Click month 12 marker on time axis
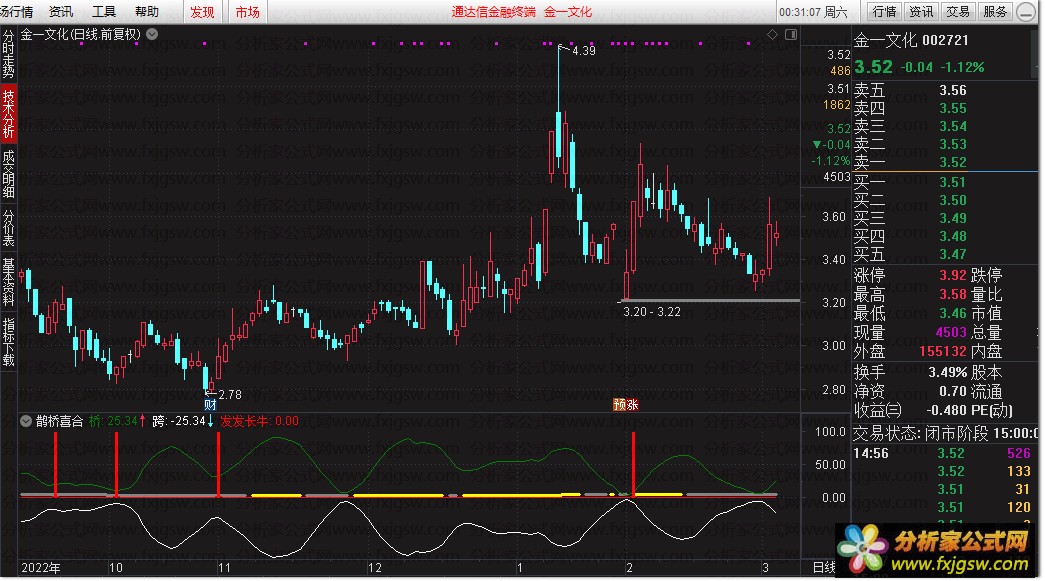The image size is (1045, 581). coord(375,568)
